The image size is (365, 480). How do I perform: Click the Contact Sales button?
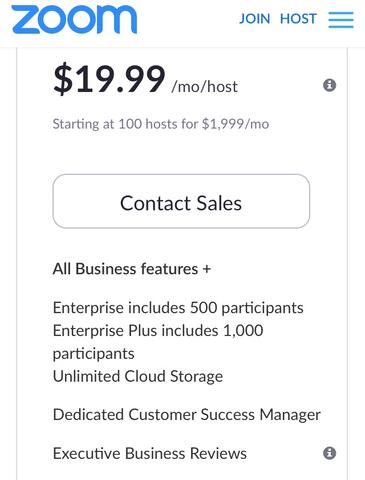(x=181, y=201)
